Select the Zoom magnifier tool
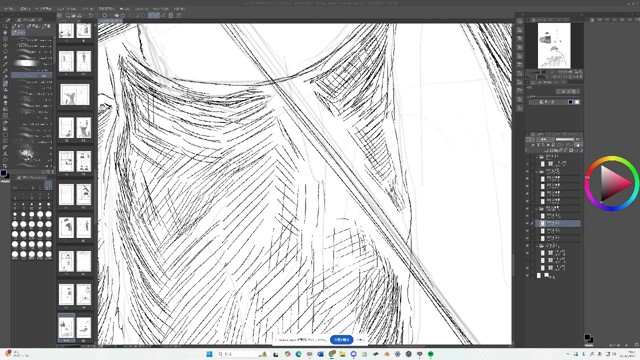 tap(5, 26)
